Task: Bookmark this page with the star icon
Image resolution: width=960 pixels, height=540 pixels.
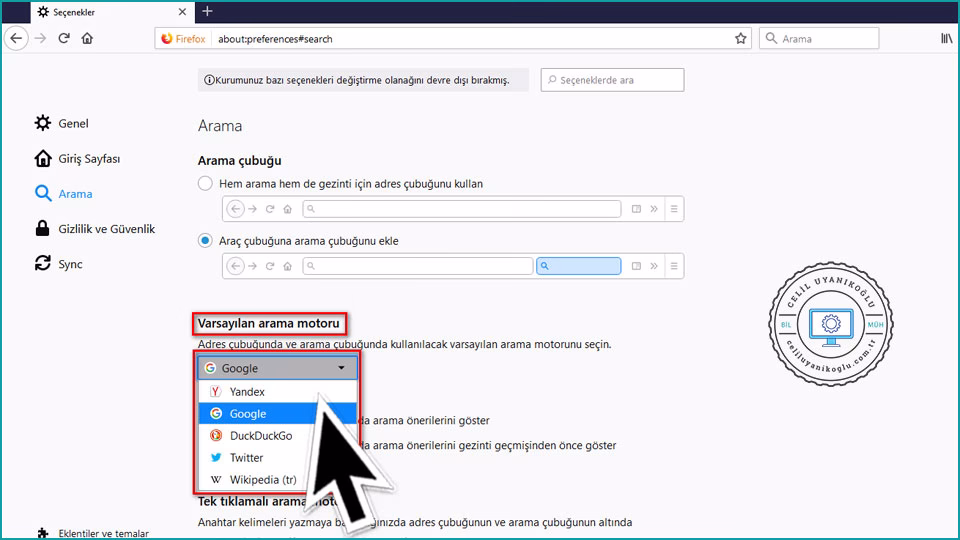Action: tap(740, 39)
